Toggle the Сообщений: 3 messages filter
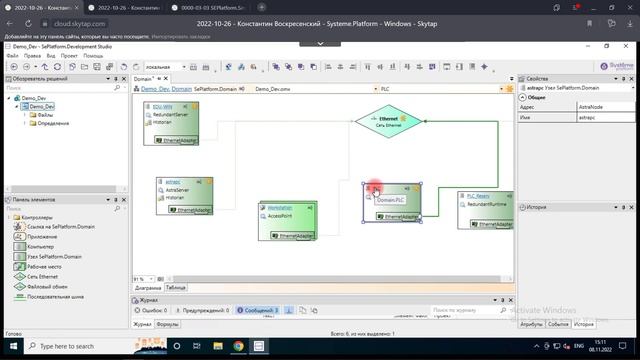This screenshot has width=640, height=360. pyautogui.click(x=258, y=310)
